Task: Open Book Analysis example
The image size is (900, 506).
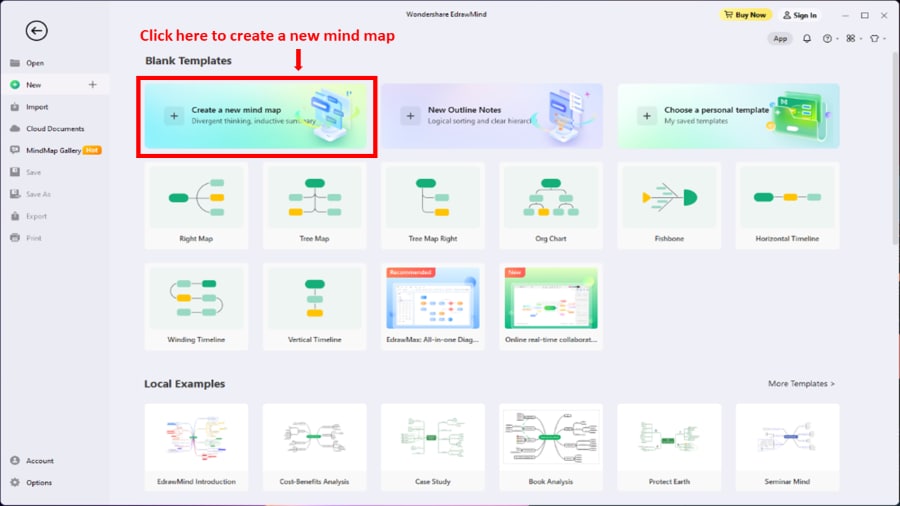Action: pos(551,447)
